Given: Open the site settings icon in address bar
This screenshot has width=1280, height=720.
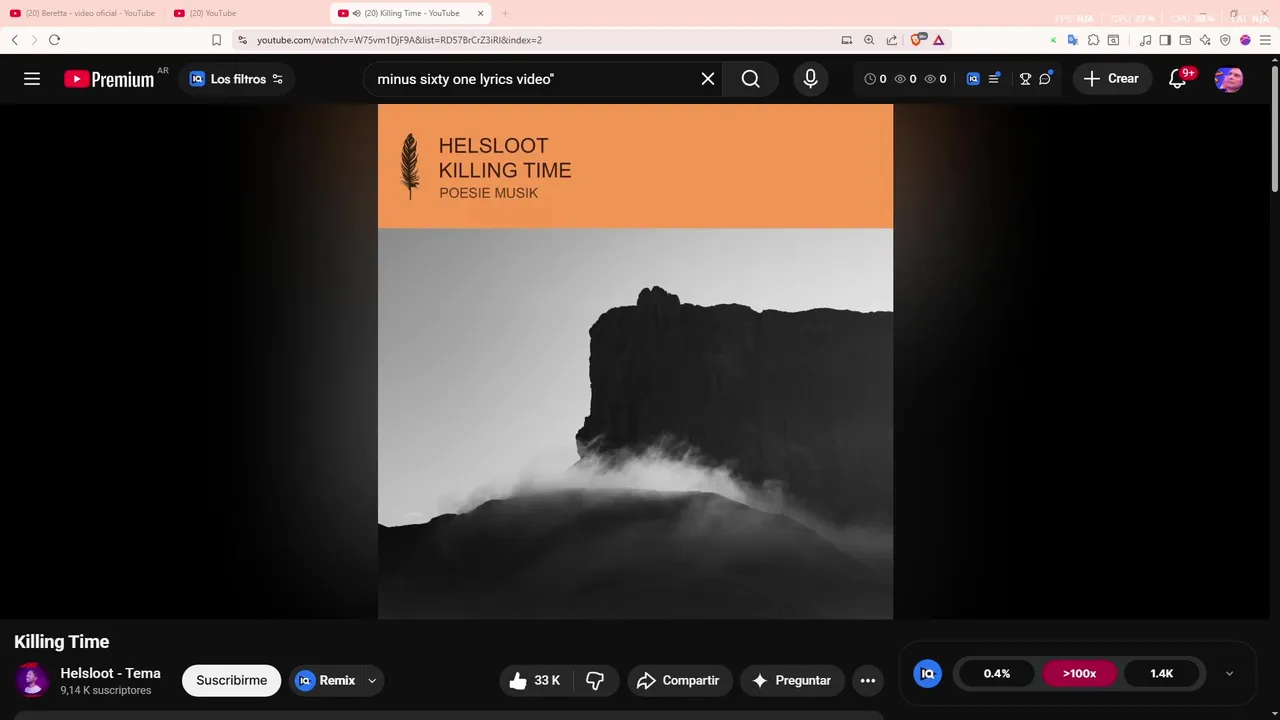Looking at the screenshot, I should [x=242, y=40].
